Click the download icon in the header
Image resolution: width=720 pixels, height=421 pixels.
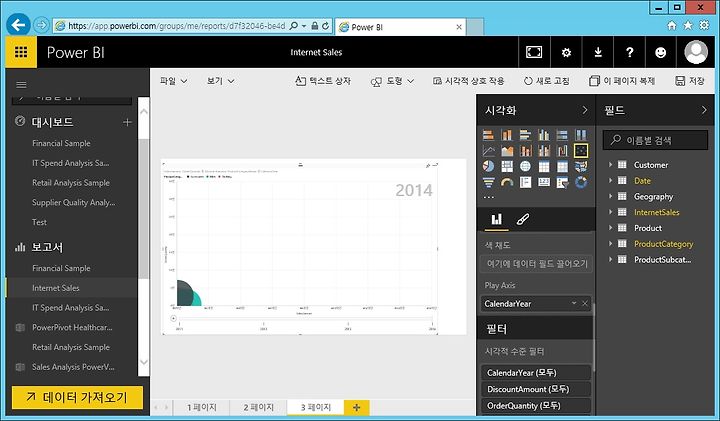click(x=598, y=52)
